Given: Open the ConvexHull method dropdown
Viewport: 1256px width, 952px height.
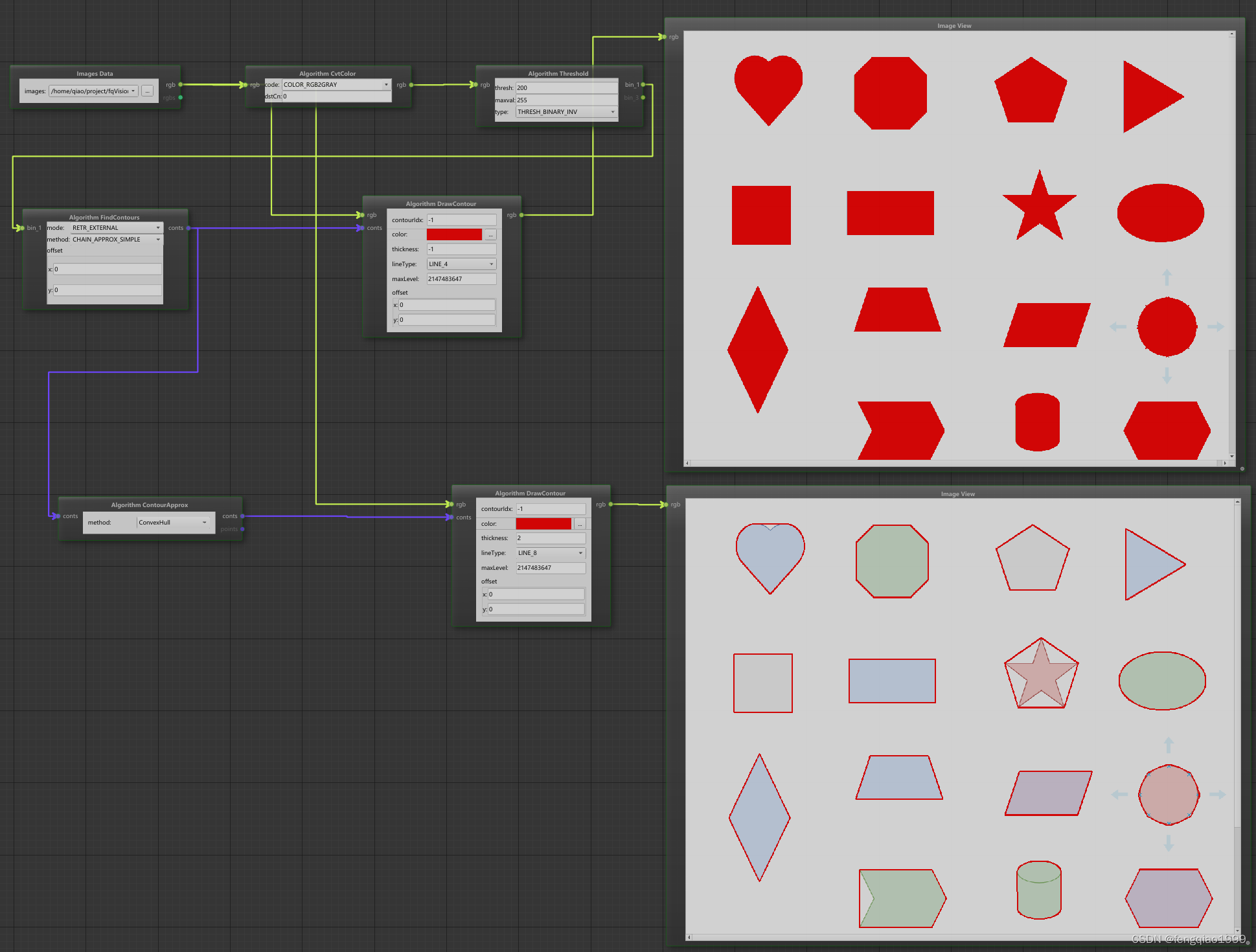Looking at the screenshot, I should coord(173,523).
